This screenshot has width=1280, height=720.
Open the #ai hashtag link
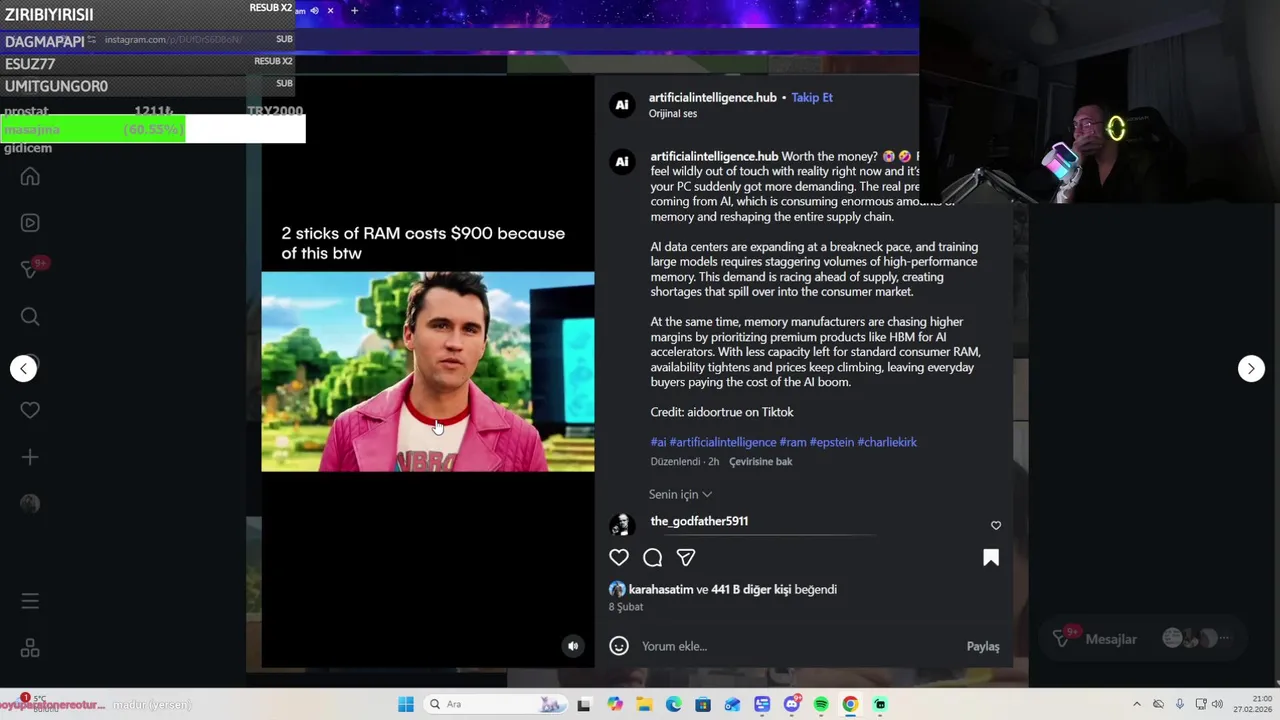tap(658, 442)
